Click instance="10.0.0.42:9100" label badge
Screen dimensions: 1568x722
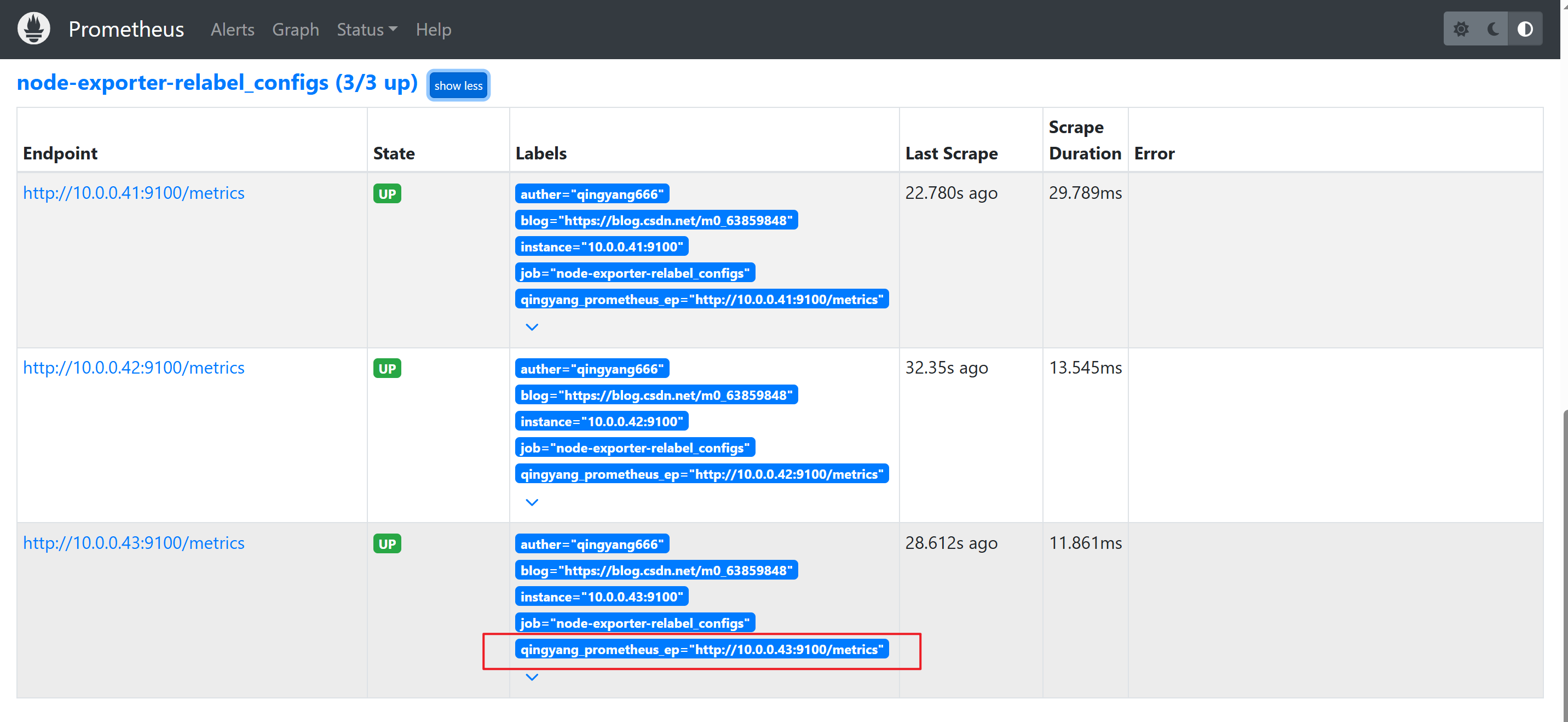[601, 421]
